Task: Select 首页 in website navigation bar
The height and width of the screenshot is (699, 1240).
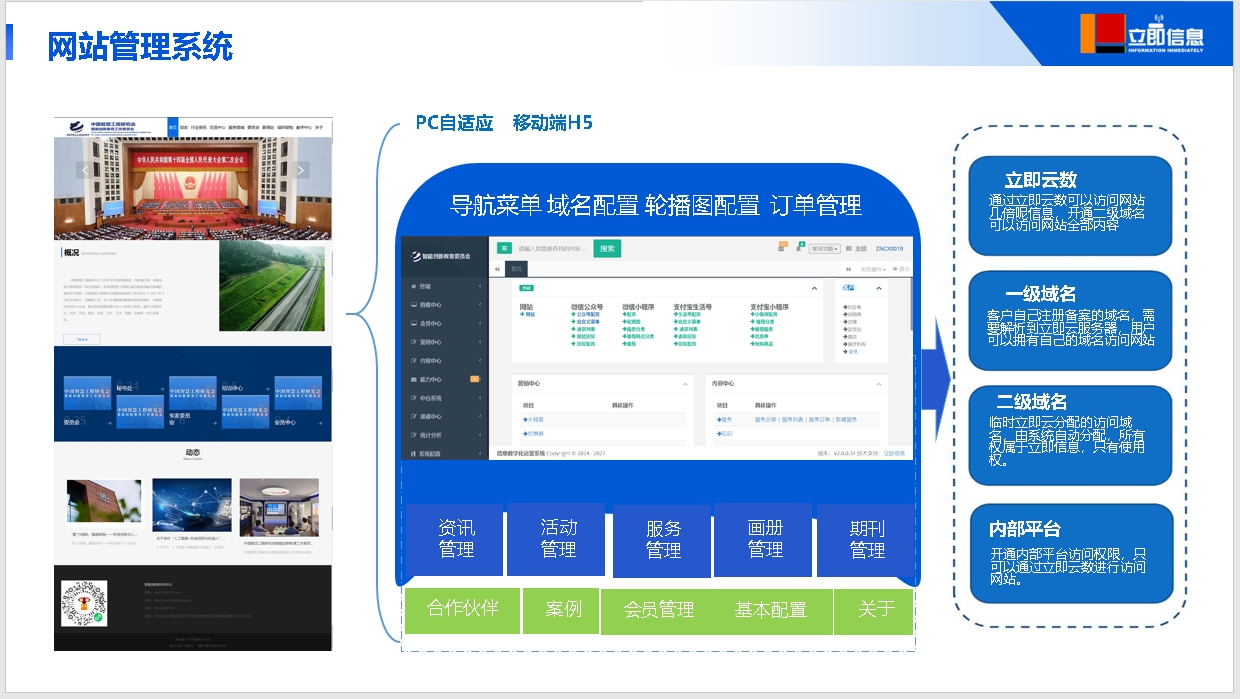Action: (173, 127)
